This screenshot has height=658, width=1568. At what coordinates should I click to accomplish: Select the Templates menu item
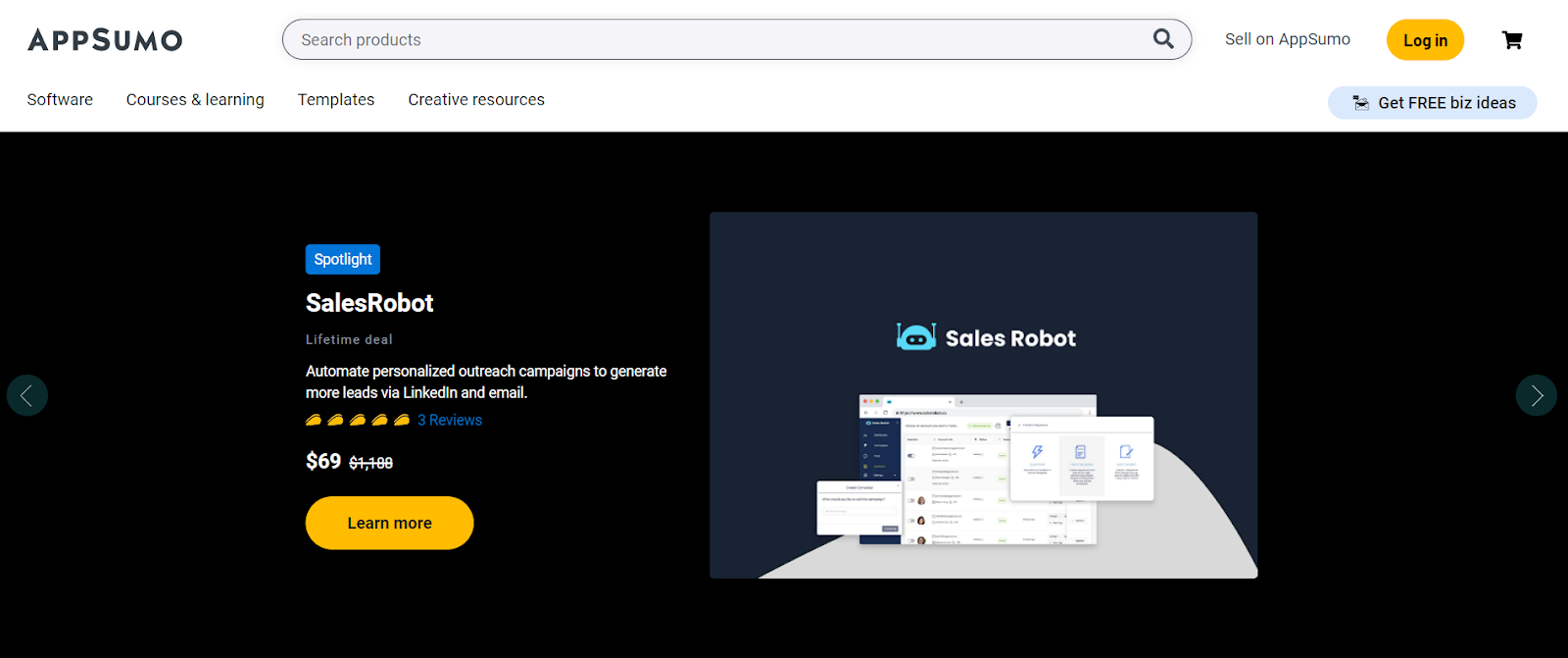click(x=336, y=100)
